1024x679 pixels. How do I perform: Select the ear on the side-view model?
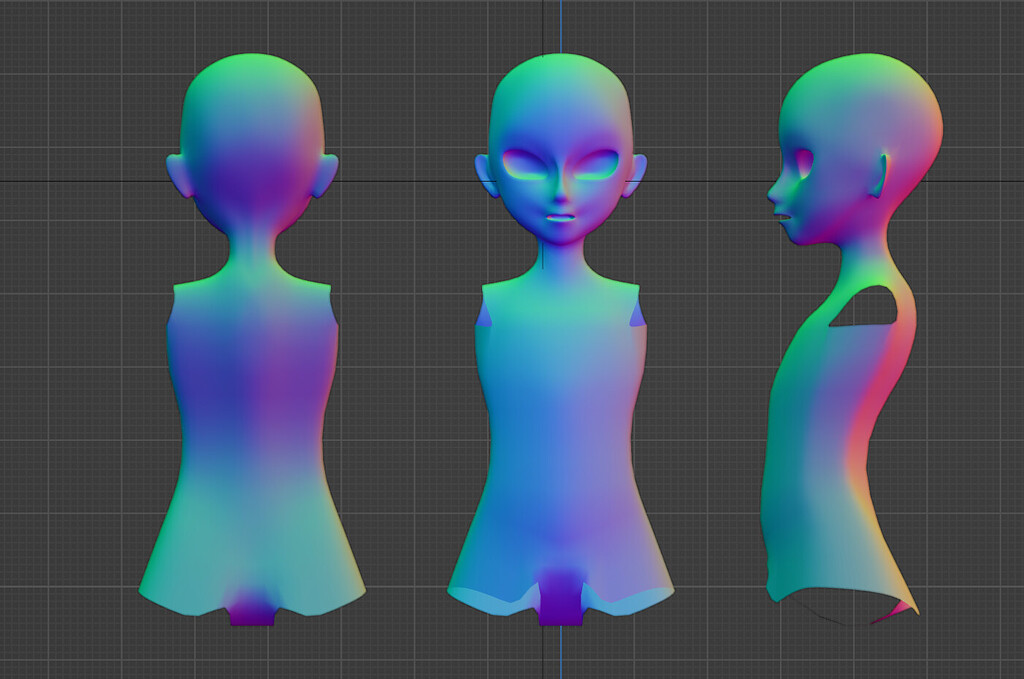click(879, 176)
